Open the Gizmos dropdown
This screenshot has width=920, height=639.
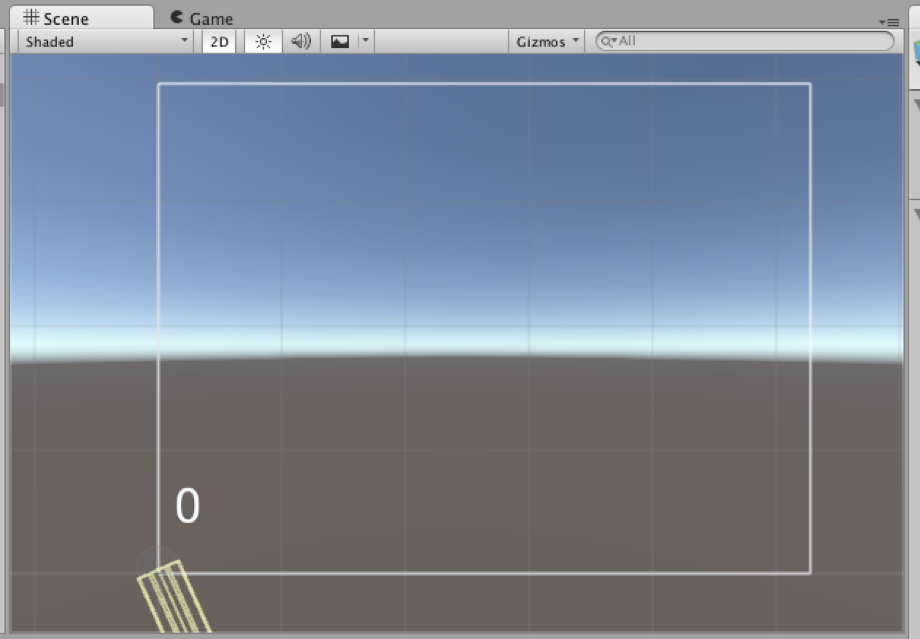pos(547,42)
